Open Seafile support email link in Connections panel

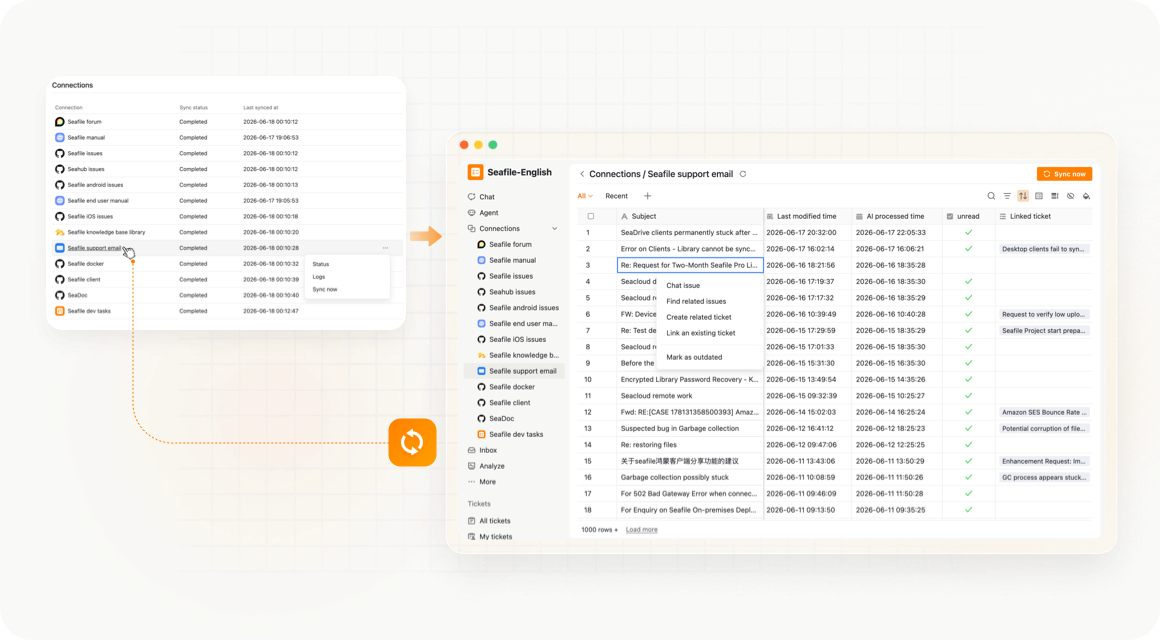pos(94,248)
